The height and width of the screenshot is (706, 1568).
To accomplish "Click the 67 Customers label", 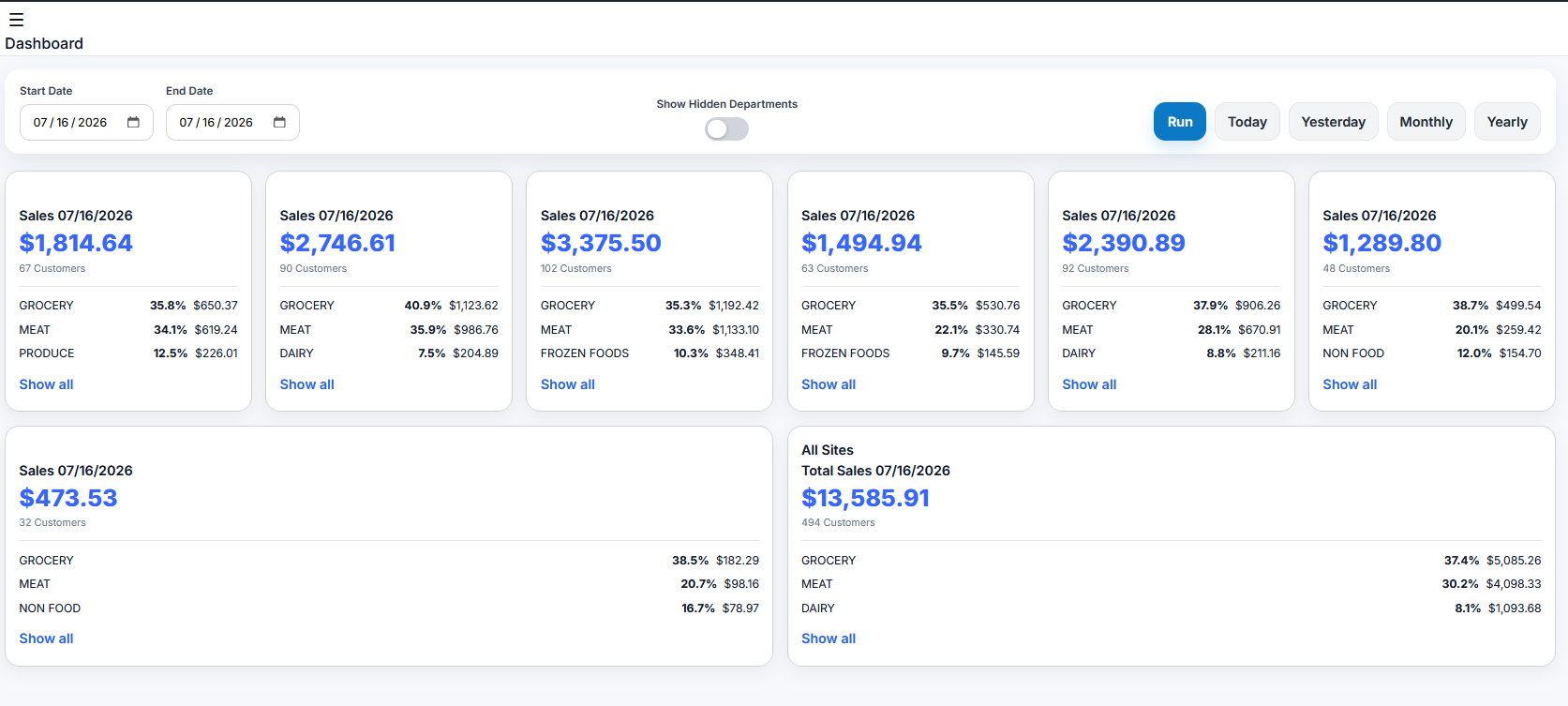I will 52,268.
